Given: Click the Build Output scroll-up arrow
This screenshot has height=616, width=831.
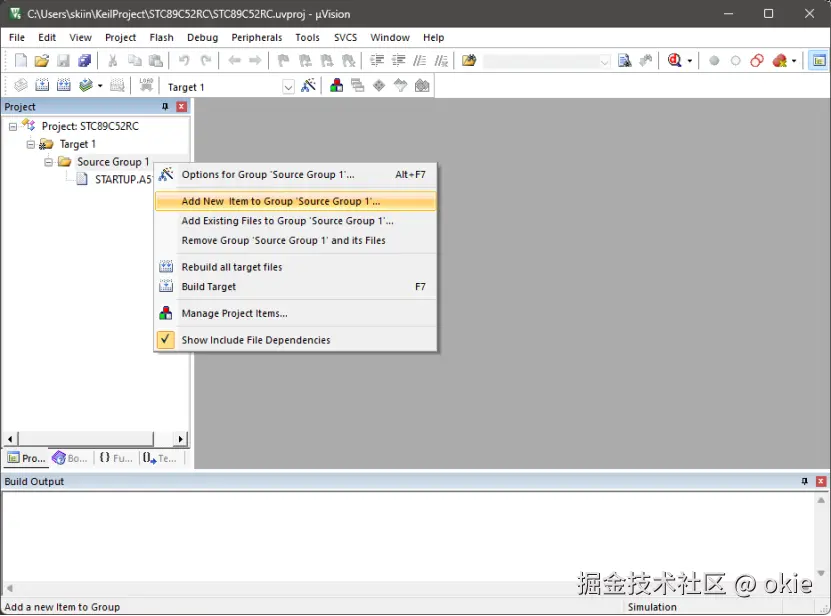Looking at the screenshot, I should 821,500.
